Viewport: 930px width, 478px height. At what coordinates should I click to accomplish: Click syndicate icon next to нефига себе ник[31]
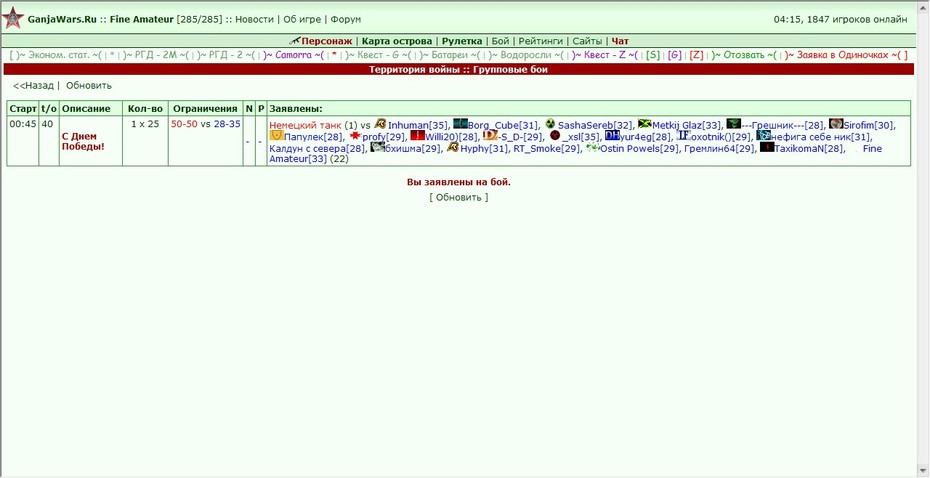(x=763, y=136)
